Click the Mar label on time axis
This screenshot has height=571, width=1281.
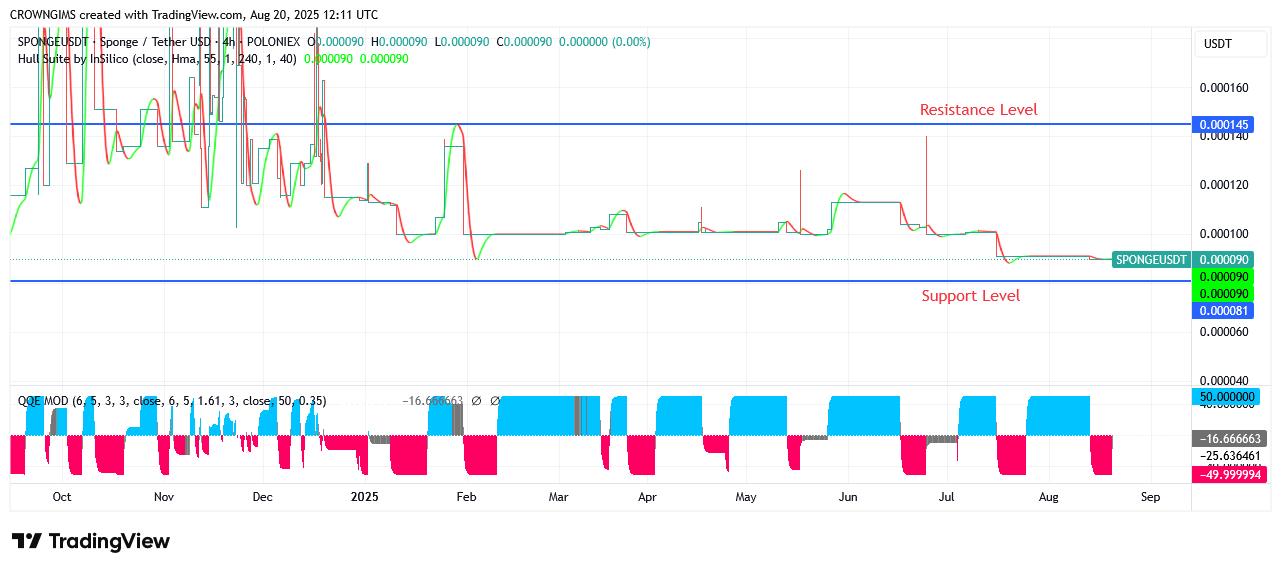click(x=559, y=497)
